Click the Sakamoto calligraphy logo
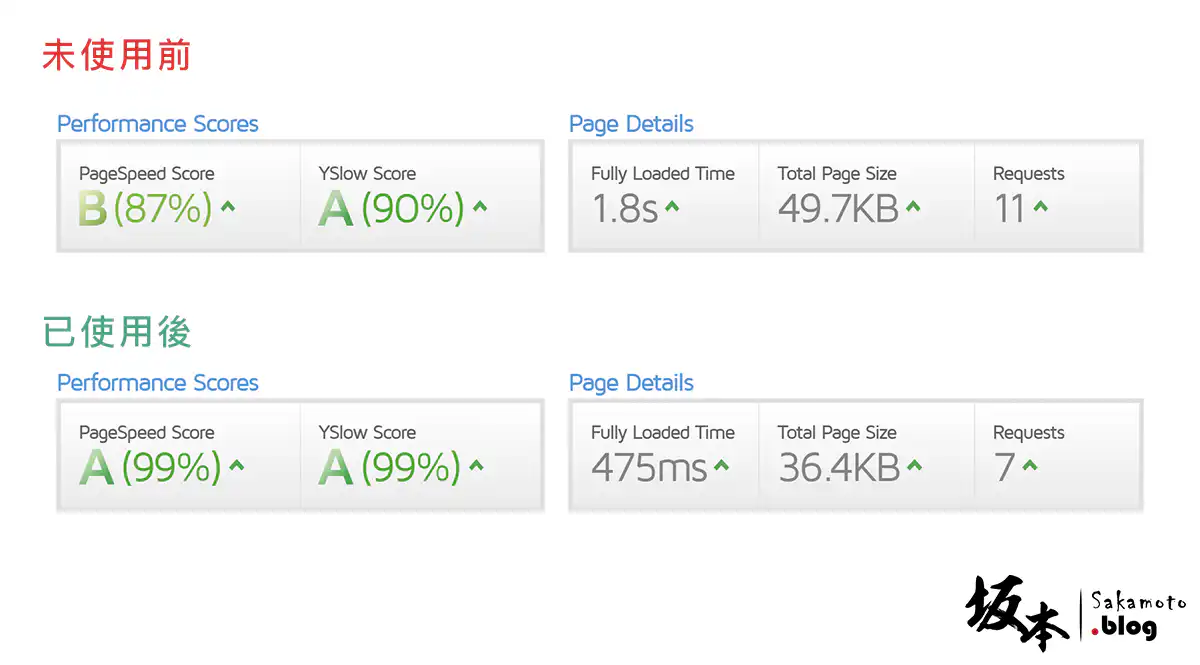 coord(1017,610)
